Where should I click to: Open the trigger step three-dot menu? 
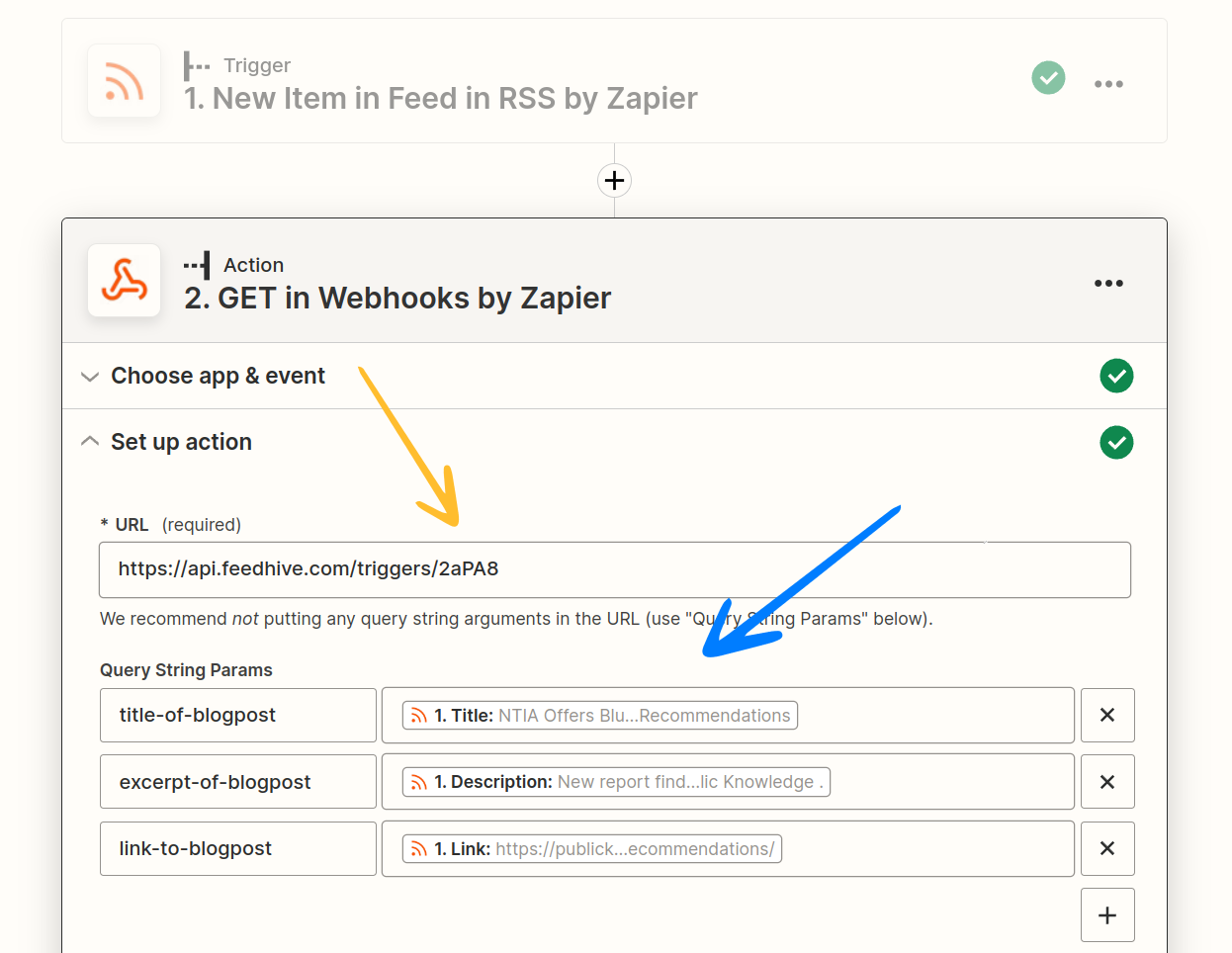pyautogui.click(x=1108, y=84)
